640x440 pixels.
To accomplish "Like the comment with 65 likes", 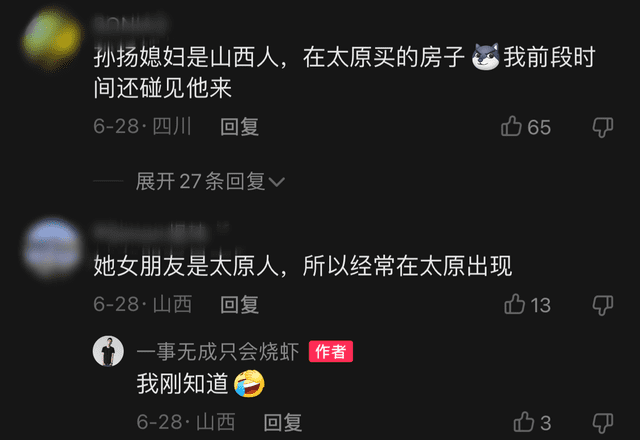I will coord(511,126).
